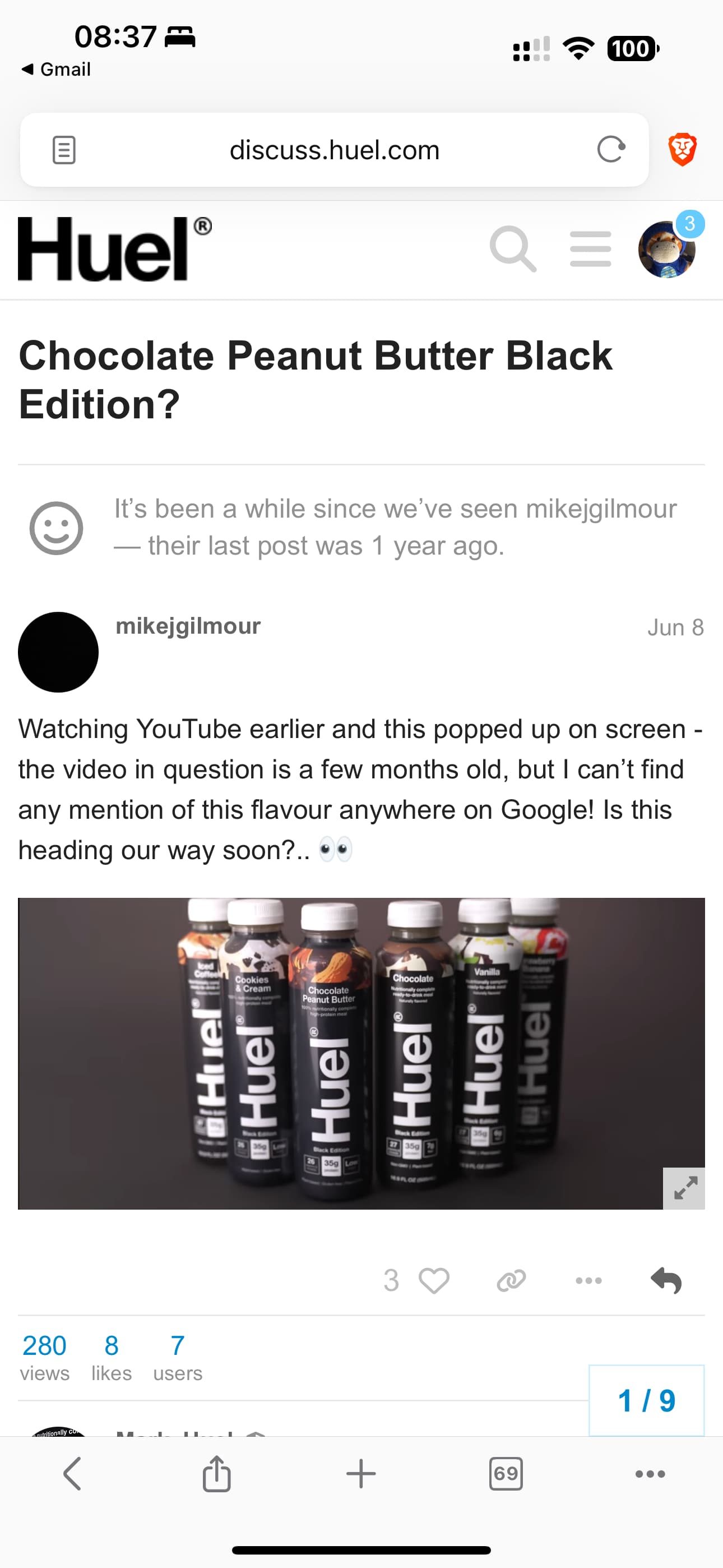The width and height of the screenshot is (723, 1568).
Task: Open a new tab with plus
Action: [361, 1474]
